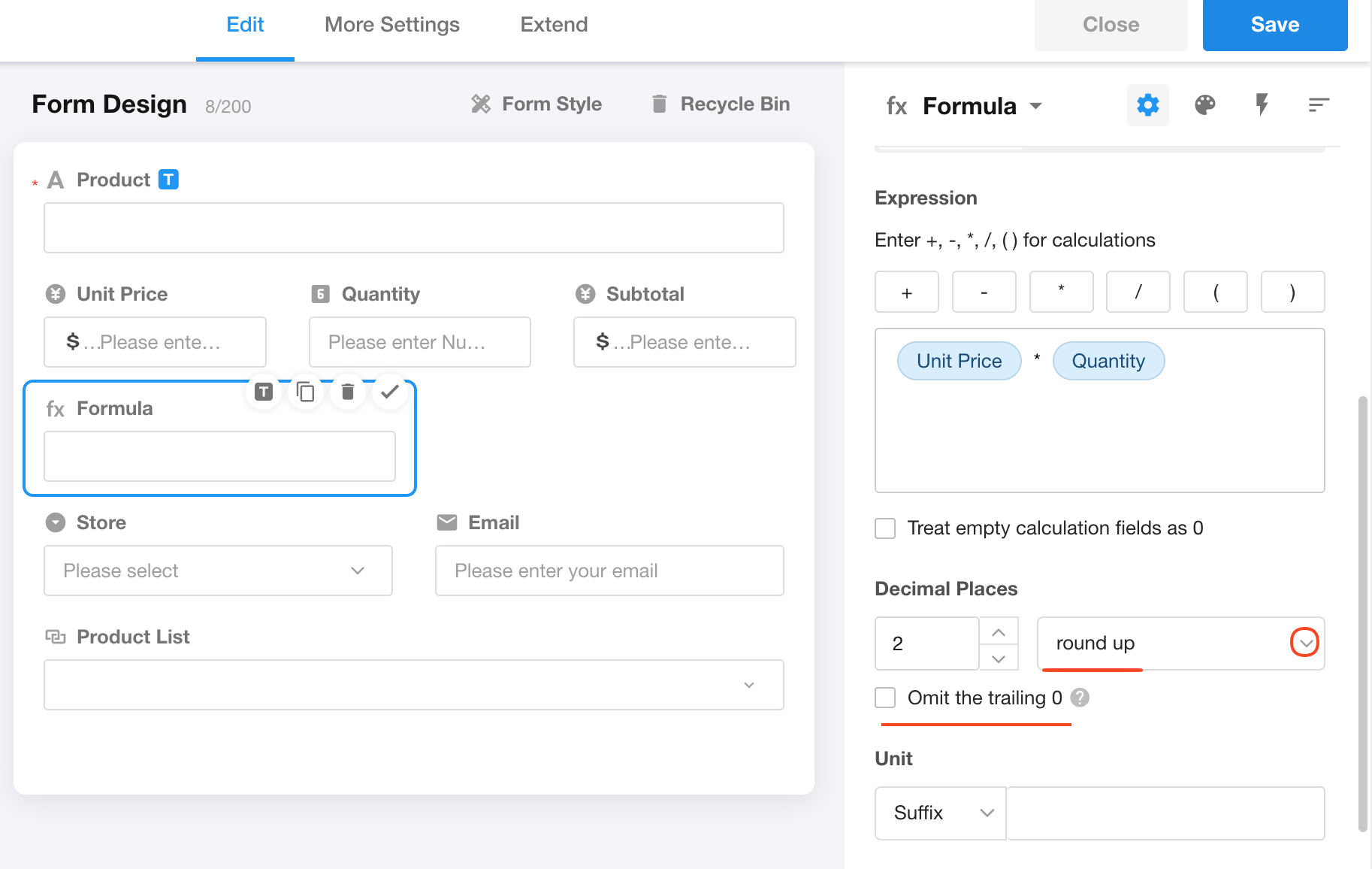The height and width of the screenshot is (869, 1372).
Task: Open the lightning bolt events tab
Action: (x=1262, y=105)
